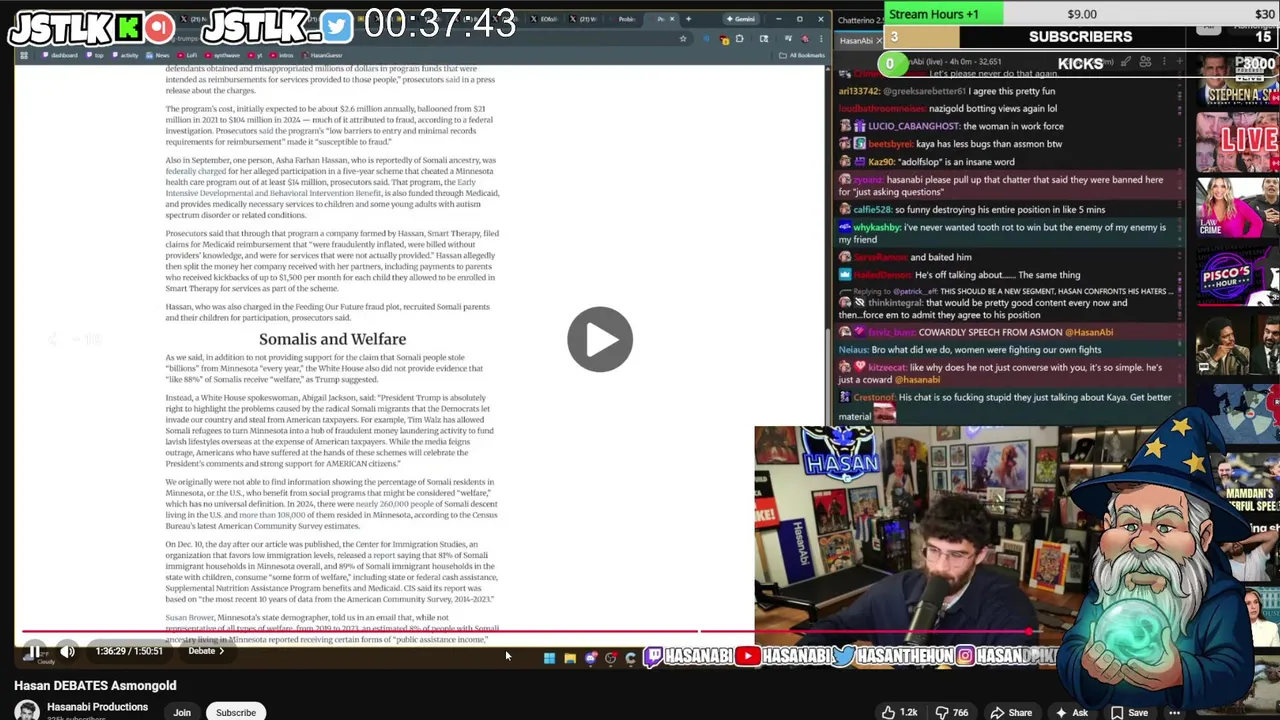1280x720 pixels.
Task: Open the Hasanabi Productions channel name
Action: [97, 707]
